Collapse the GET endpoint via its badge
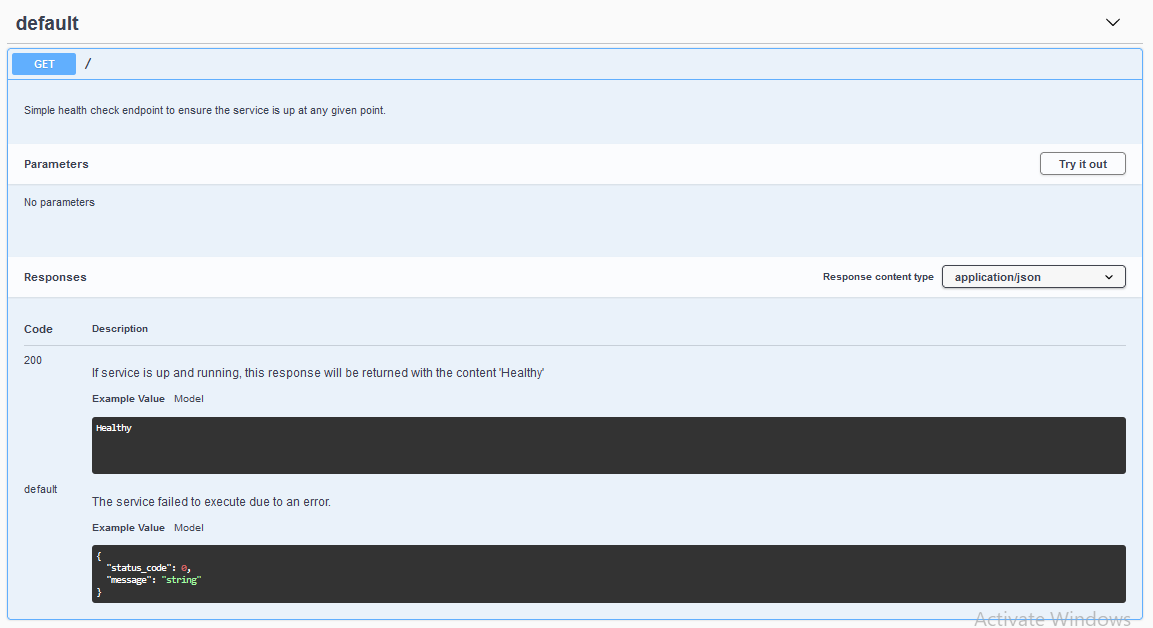Image resolution: width=1153 pixels, height=628 pixels. coord(44,64)
